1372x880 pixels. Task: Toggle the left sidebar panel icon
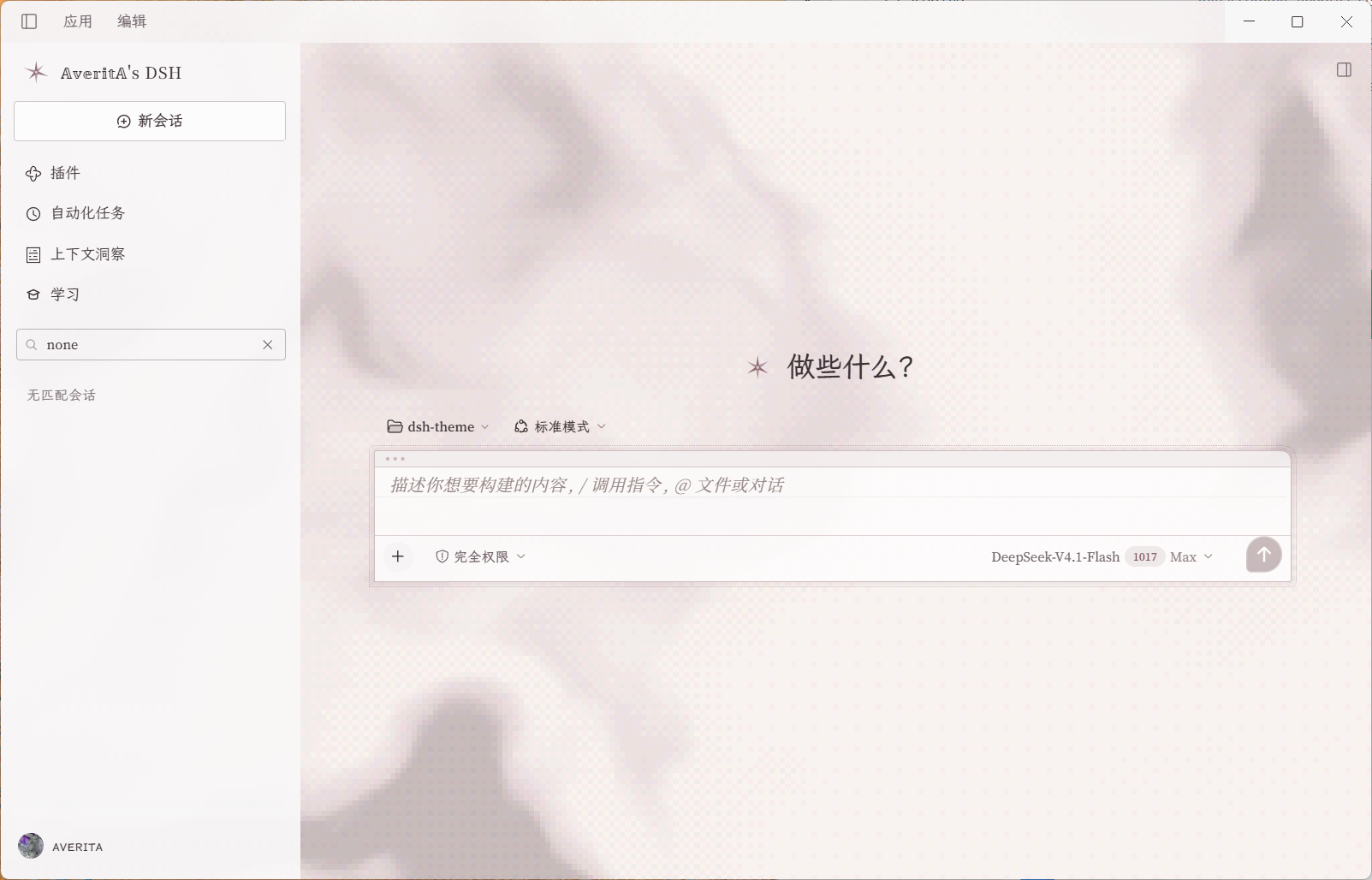tap(29, 21)
